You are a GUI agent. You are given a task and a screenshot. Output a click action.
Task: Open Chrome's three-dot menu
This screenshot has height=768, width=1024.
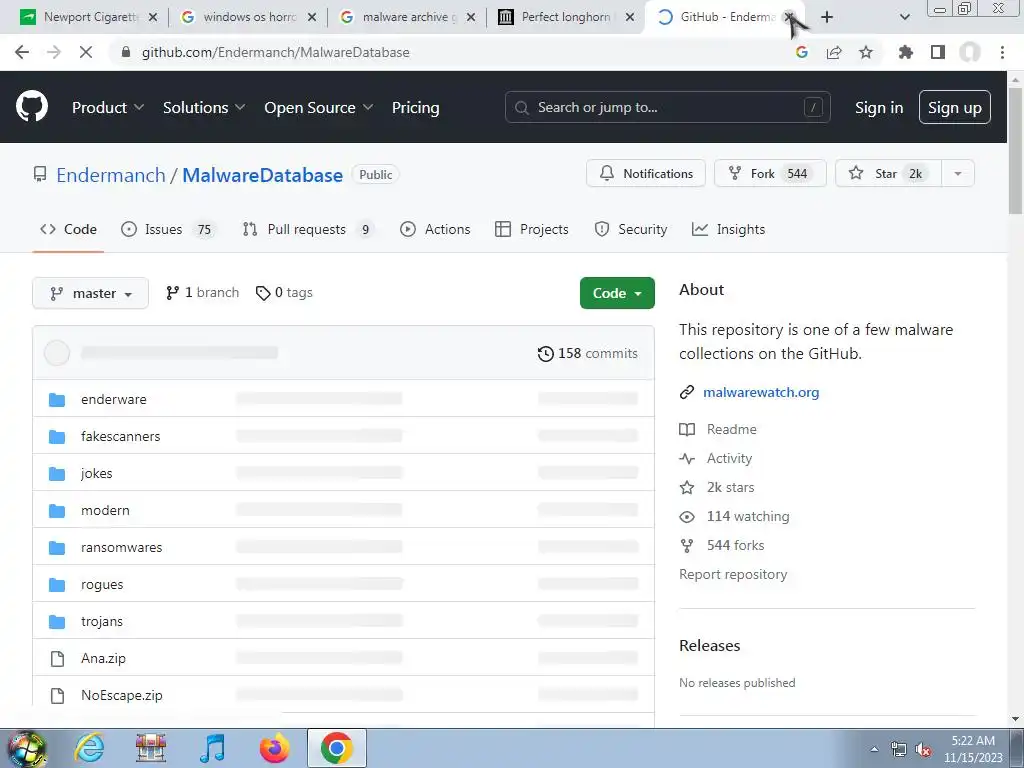coord(1002,52)
